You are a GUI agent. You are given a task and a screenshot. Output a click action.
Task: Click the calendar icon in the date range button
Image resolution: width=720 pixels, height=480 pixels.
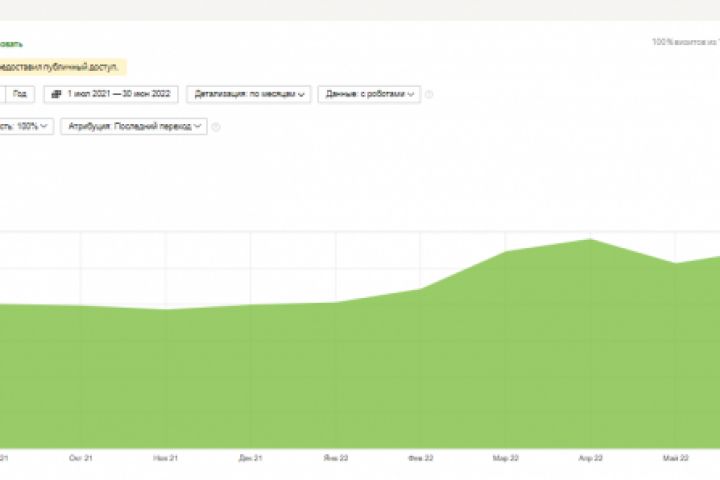(x=56, y=94)
